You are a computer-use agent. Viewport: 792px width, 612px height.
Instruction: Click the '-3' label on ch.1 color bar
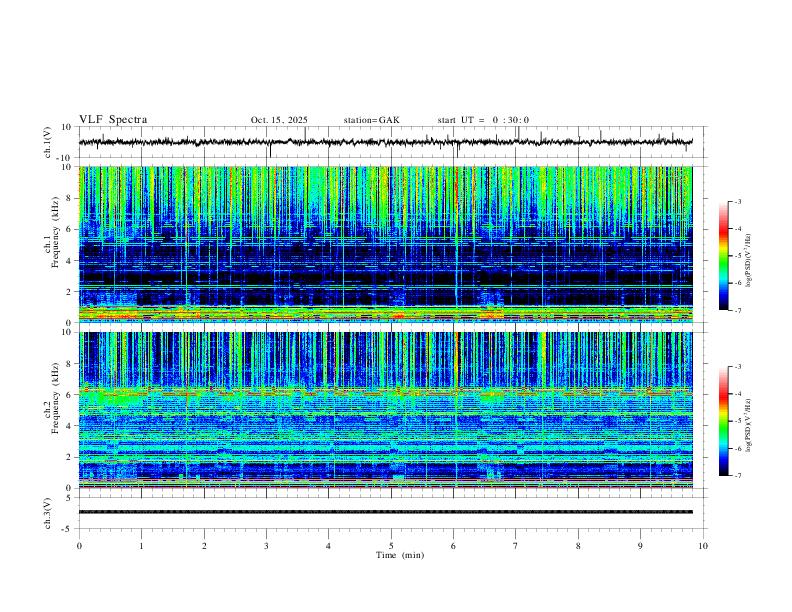pos(737,201)
